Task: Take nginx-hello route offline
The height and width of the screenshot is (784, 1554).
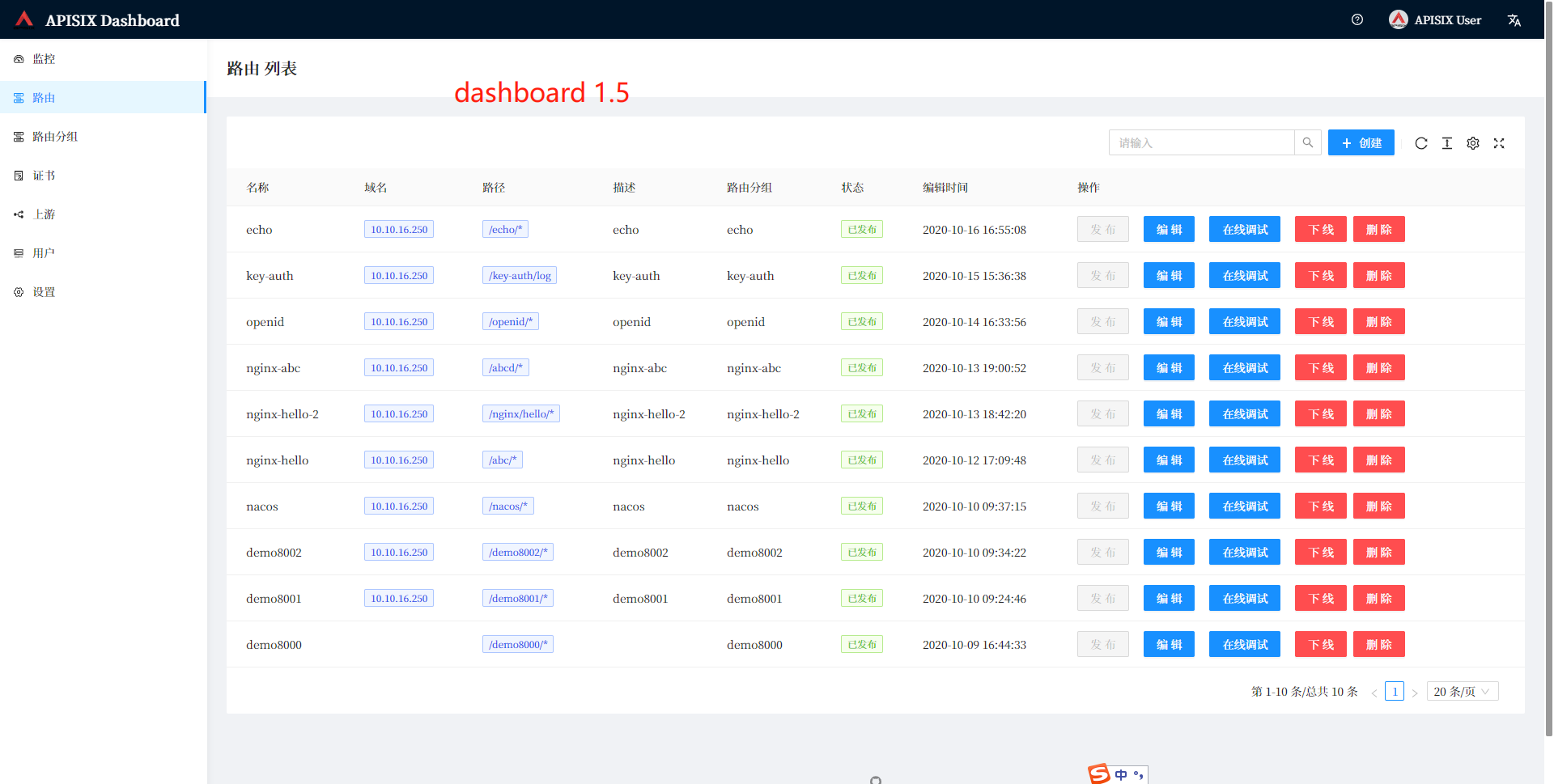Action: pos(1321,460)
